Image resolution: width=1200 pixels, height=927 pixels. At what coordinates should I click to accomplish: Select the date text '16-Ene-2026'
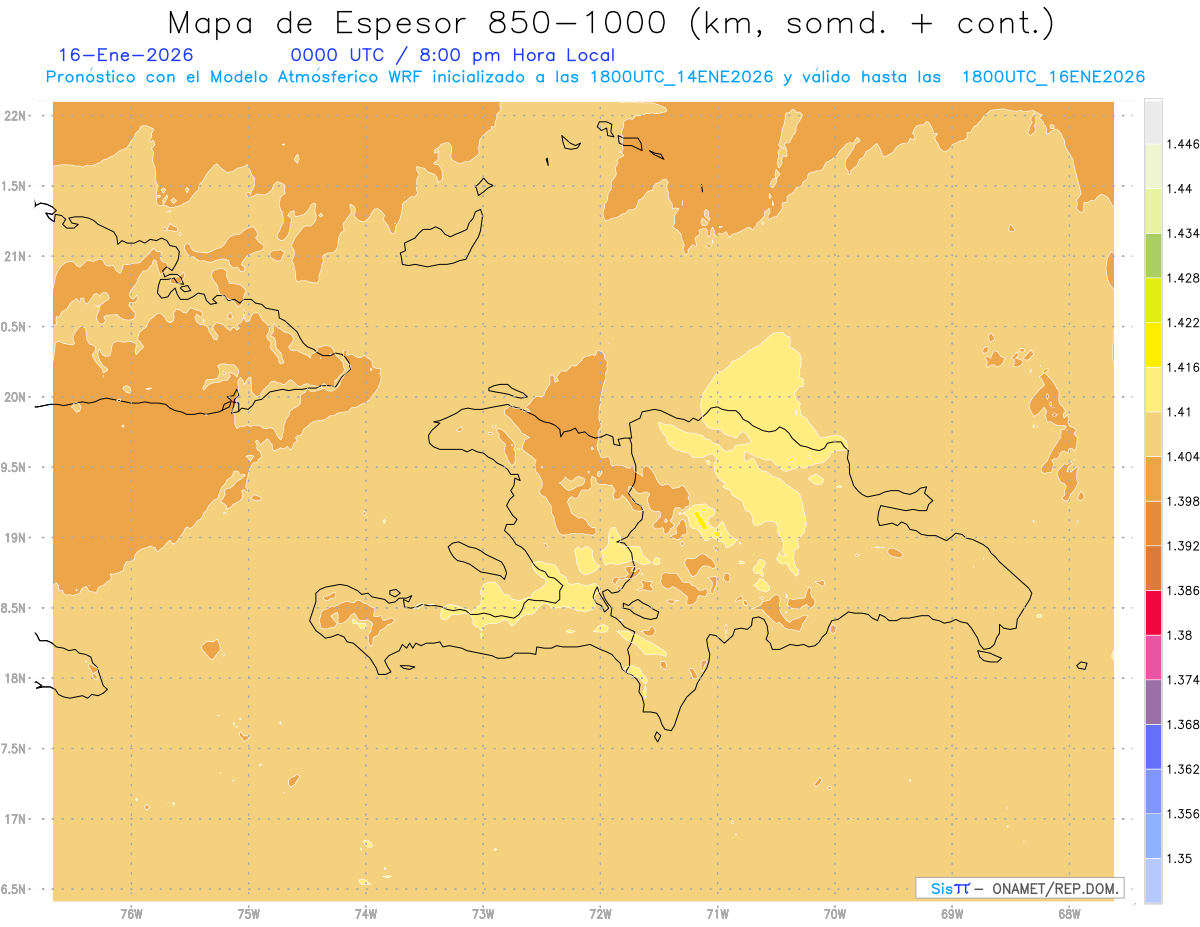point(126,55)
